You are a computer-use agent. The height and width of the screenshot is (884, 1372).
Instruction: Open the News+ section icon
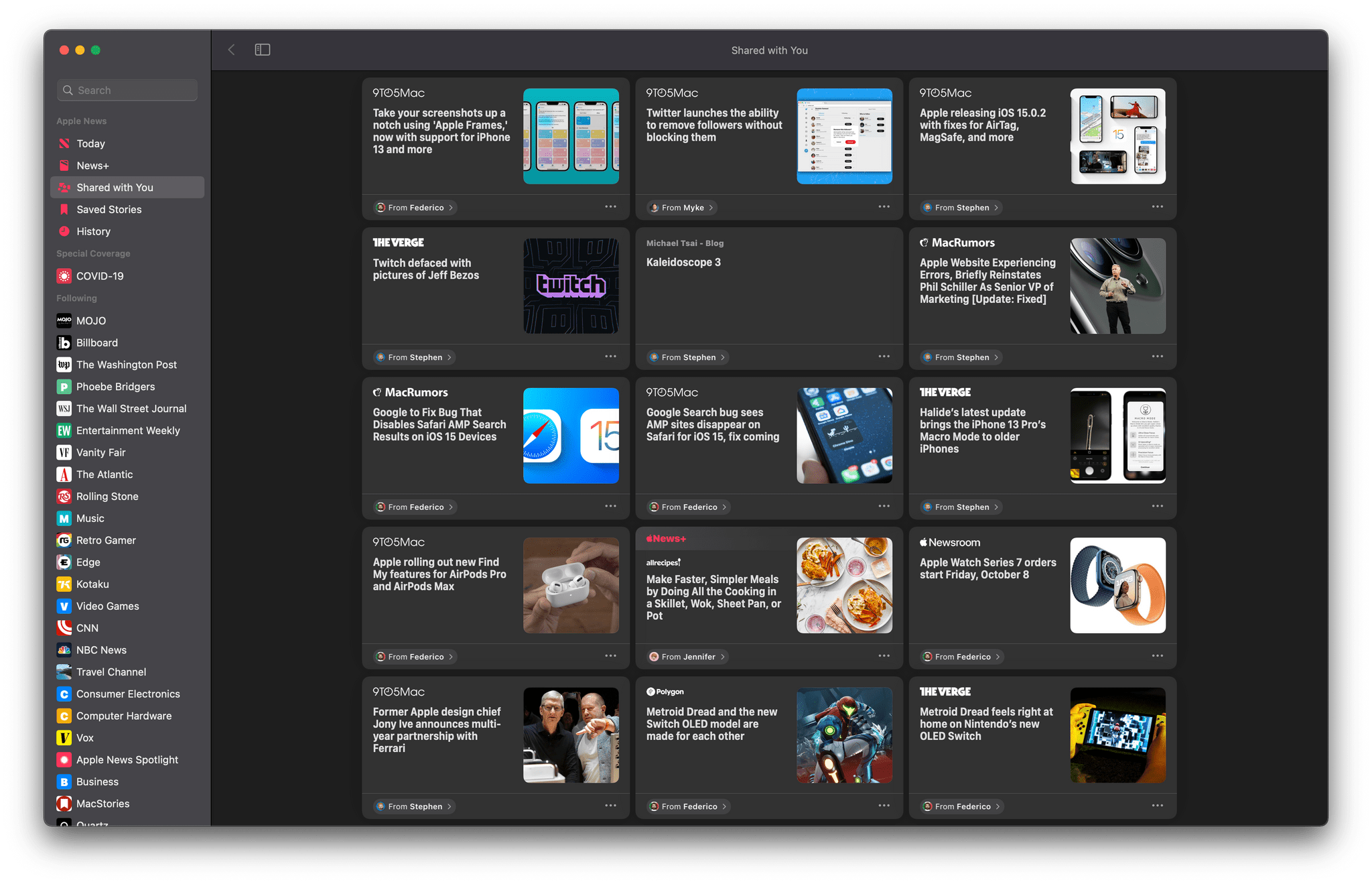[x=64, y=165]
